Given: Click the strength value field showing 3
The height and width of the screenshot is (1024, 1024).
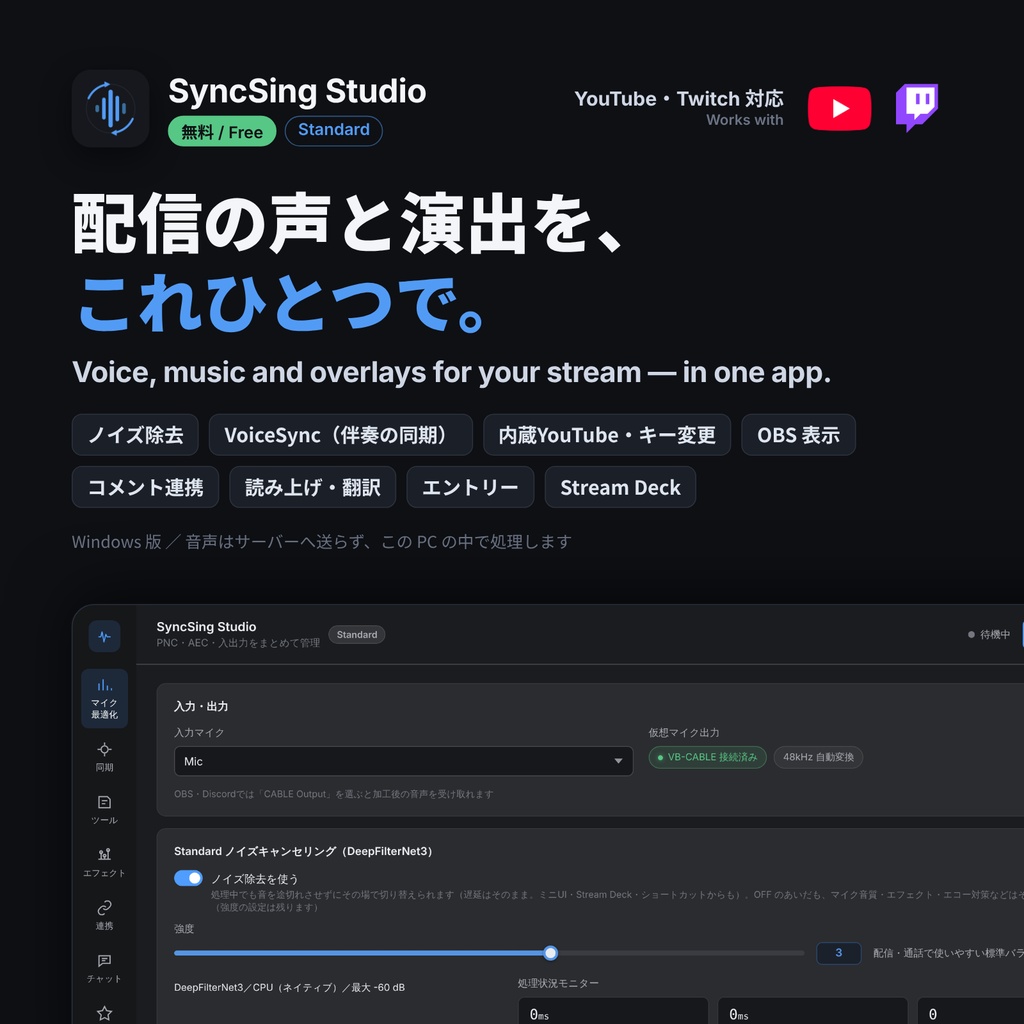Looking at the screenshot, I should pos(839,953).
